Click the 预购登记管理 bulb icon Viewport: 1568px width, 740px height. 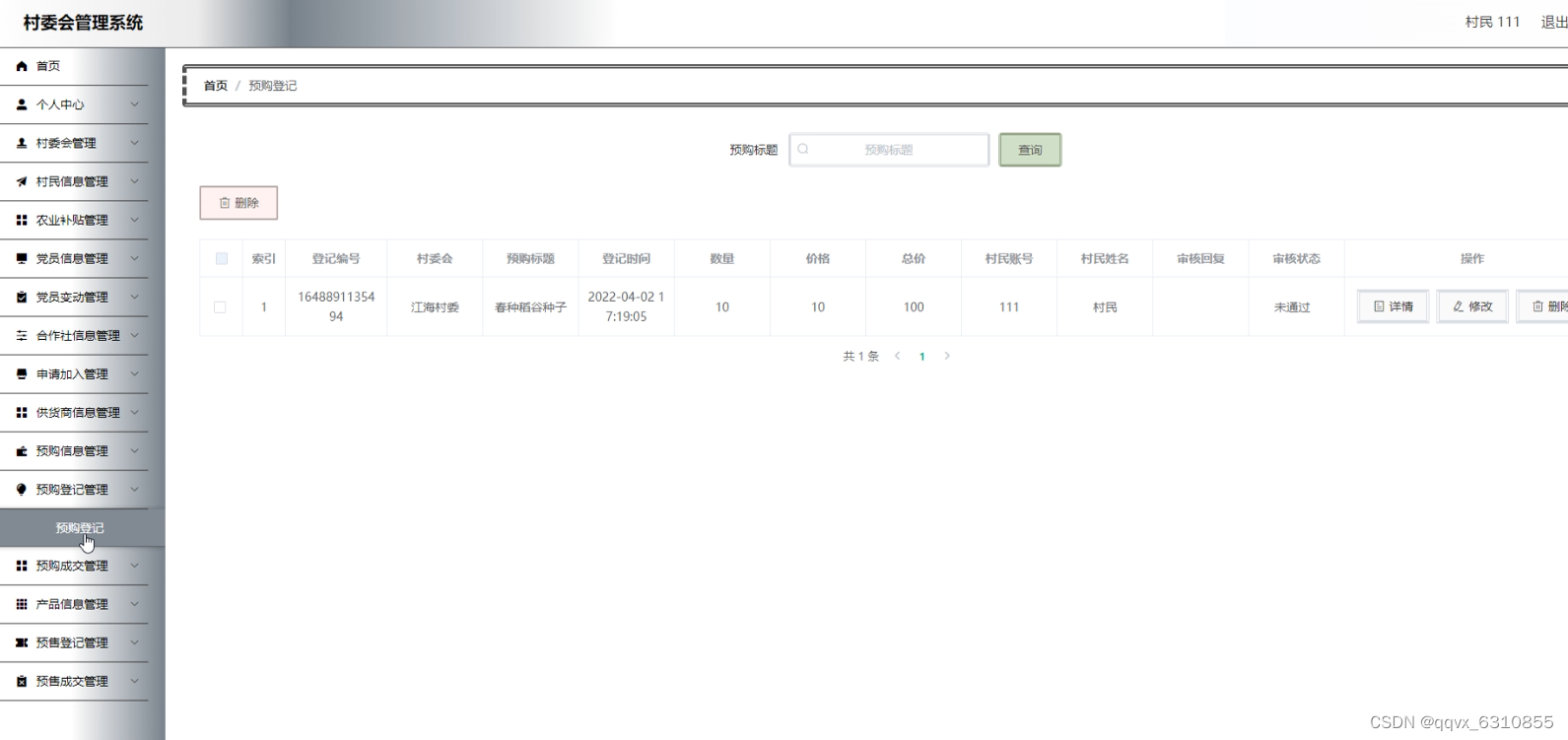pyautogui.click(x=22, y=489)
